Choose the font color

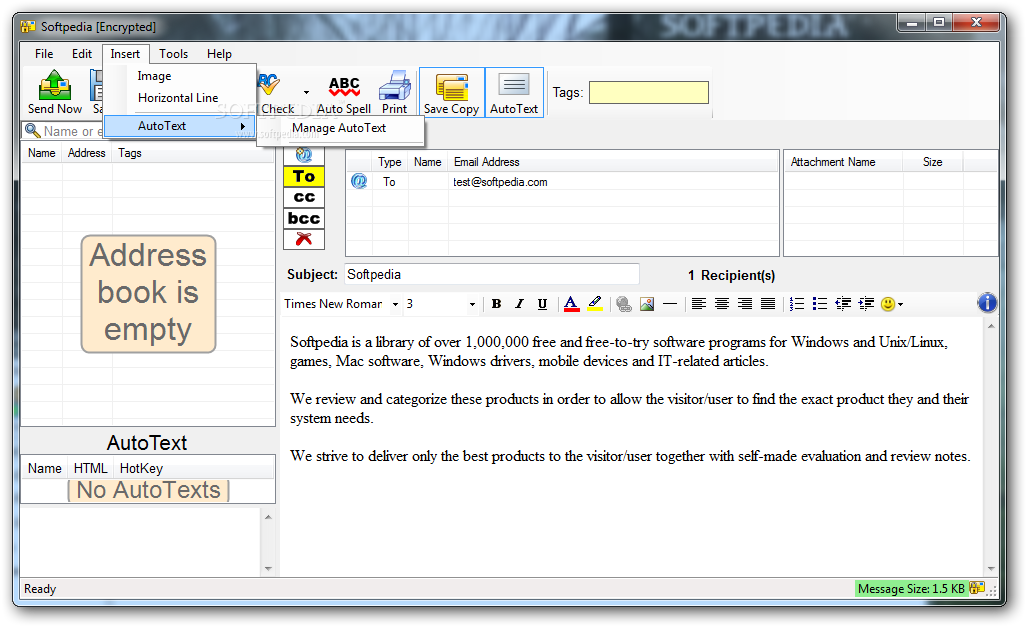point(571,304)
